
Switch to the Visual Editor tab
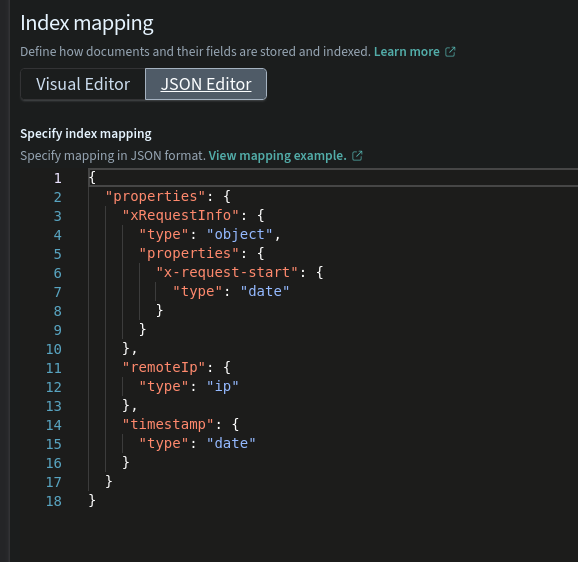83,84
